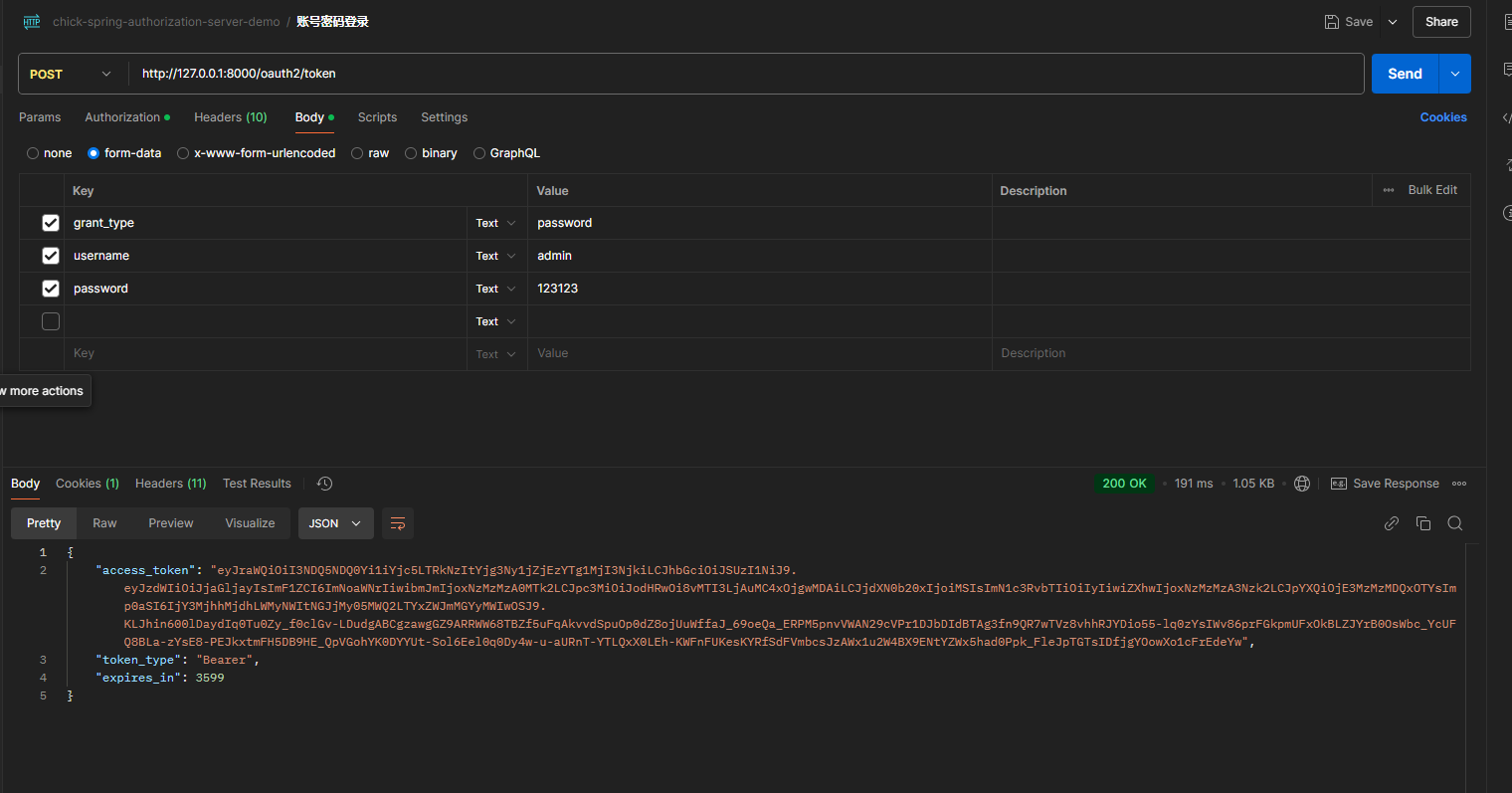Toggle the response line wrap icon
This screenshot has width=1512, height=793.
click(398, 523)
